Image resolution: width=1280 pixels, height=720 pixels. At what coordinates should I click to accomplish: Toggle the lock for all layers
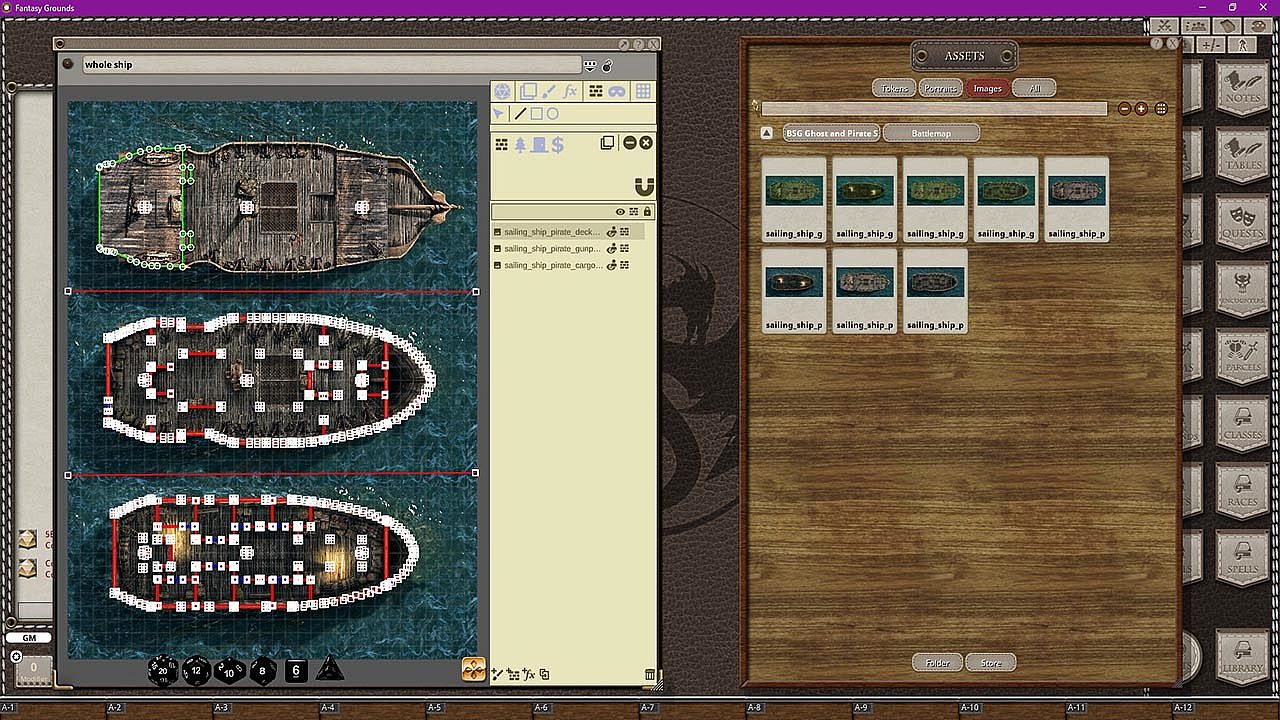pyautogui.click(x=647, y=212)
